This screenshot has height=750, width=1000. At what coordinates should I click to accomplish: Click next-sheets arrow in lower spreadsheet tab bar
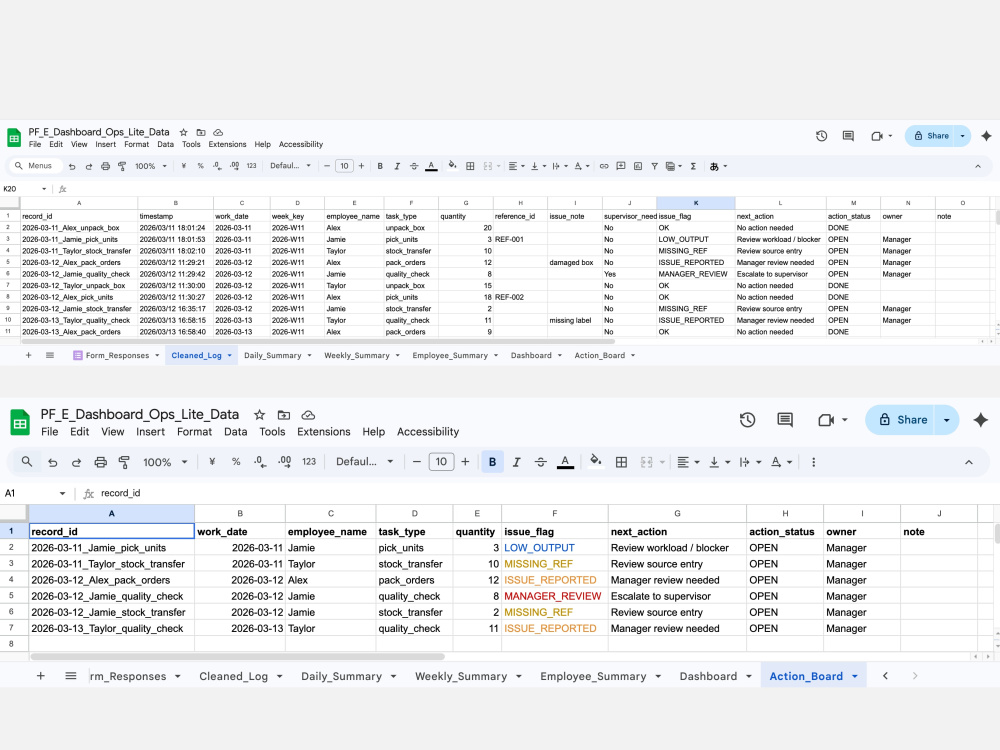click(915, 676)
